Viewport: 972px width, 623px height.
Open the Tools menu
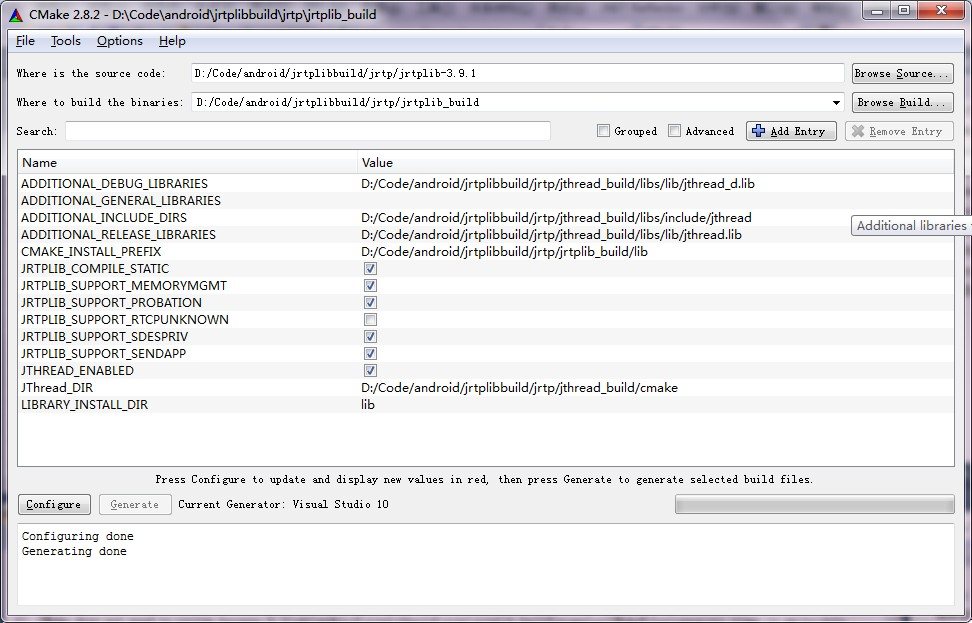(65, 41)
